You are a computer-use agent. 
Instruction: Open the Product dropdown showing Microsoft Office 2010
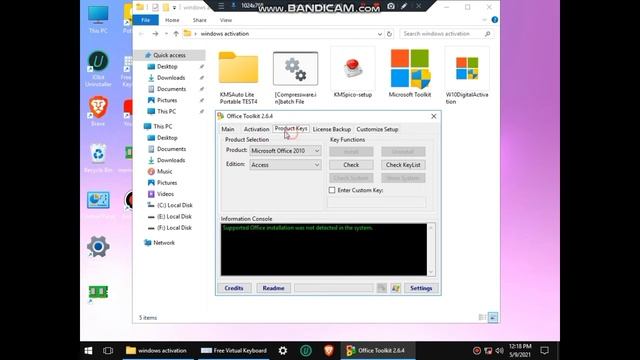[x=285, y=151]
